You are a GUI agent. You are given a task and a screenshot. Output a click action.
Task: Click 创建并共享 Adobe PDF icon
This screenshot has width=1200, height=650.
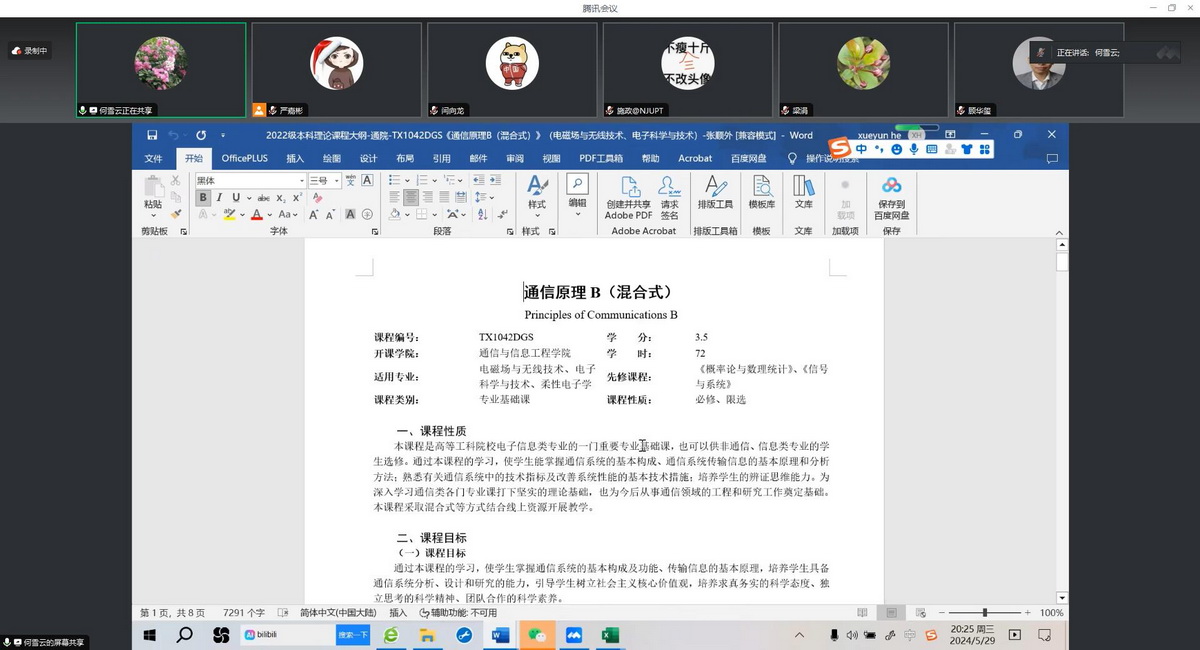point(629,197)
